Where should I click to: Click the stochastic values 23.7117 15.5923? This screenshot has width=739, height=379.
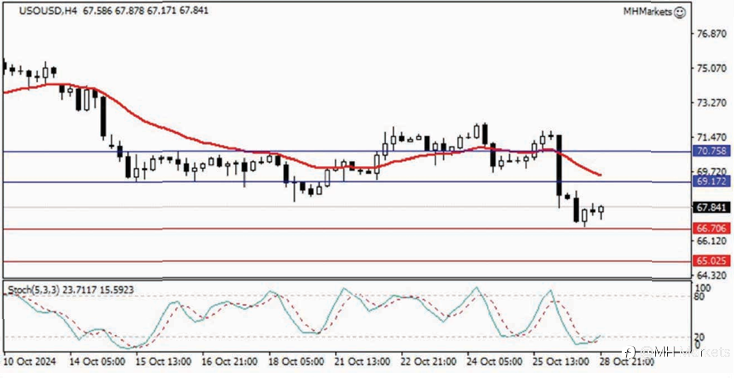[x=99, y=290]
